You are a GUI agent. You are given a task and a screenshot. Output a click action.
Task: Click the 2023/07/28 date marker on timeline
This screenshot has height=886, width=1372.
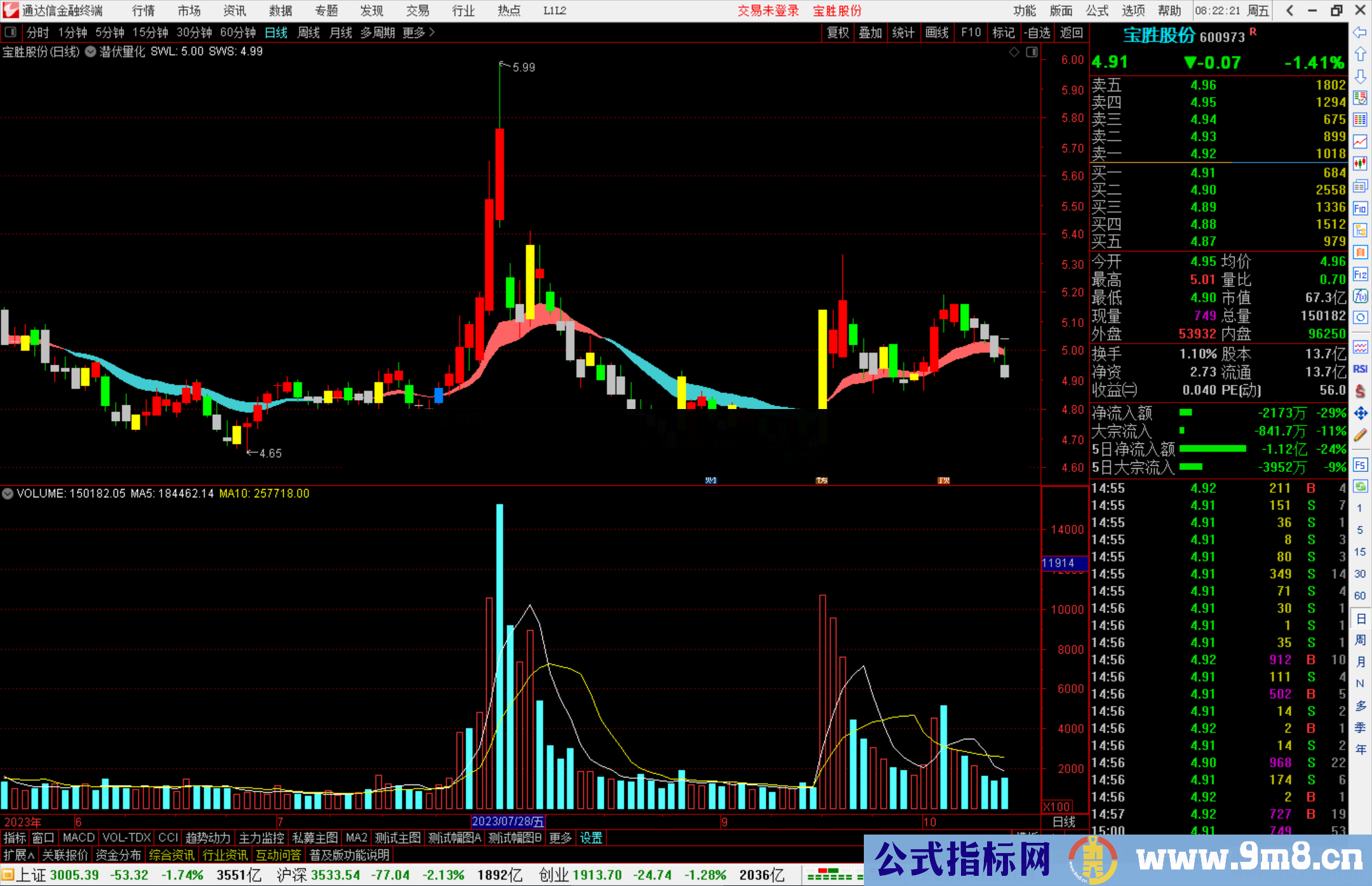click(508, 821)
